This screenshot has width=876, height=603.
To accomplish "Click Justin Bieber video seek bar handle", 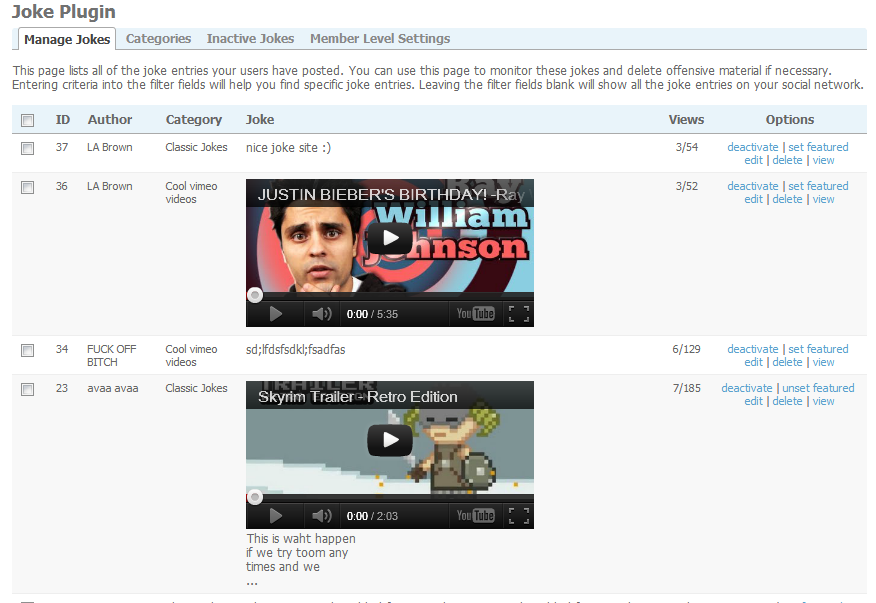I will tap(255, 295).
